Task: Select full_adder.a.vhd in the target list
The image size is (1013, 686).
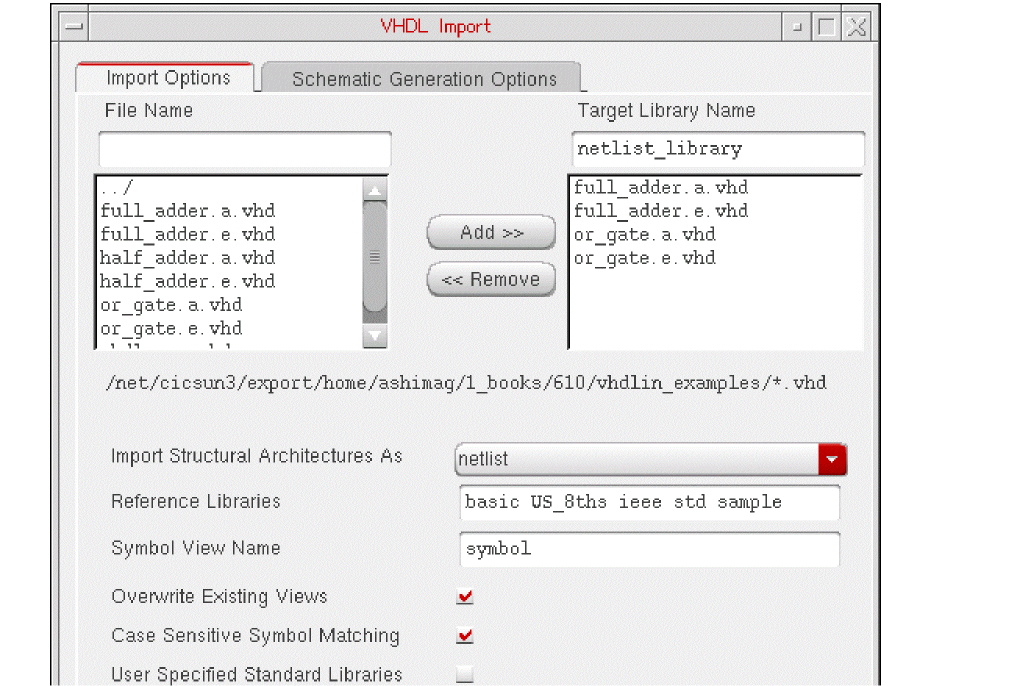Action: 661,187
